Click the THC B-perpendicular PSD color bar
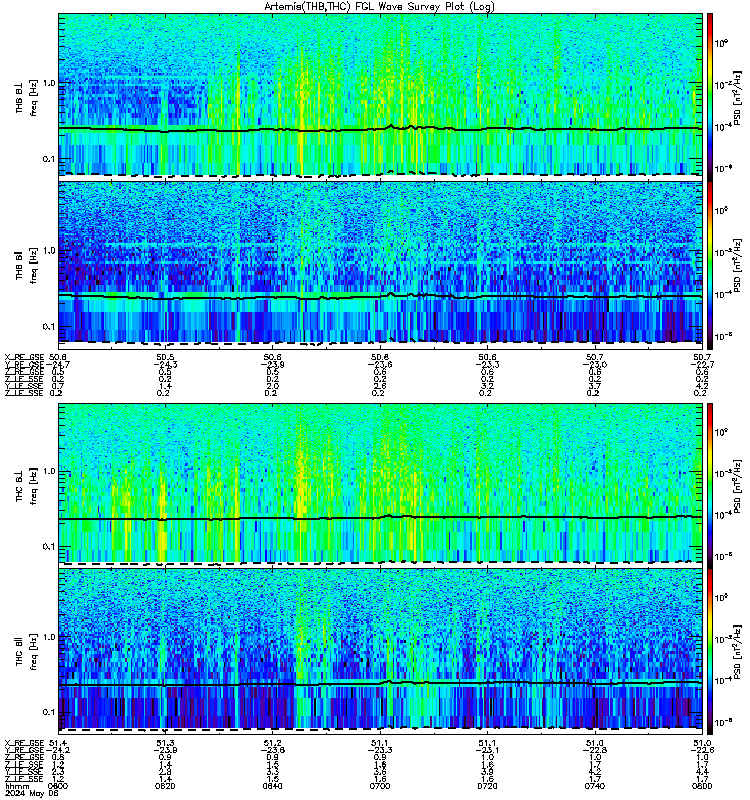Screen dimensions: 750x800 710,485
